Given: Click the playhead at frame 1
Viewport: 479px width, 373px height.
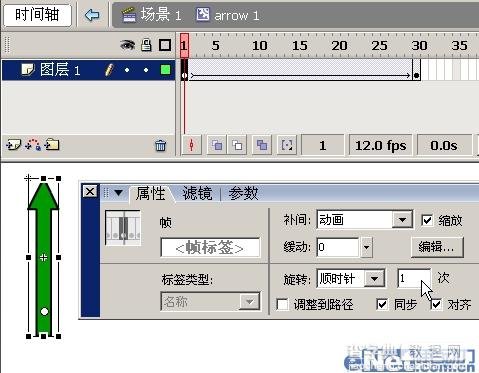Looking at the screenshot, I should 184,45.
